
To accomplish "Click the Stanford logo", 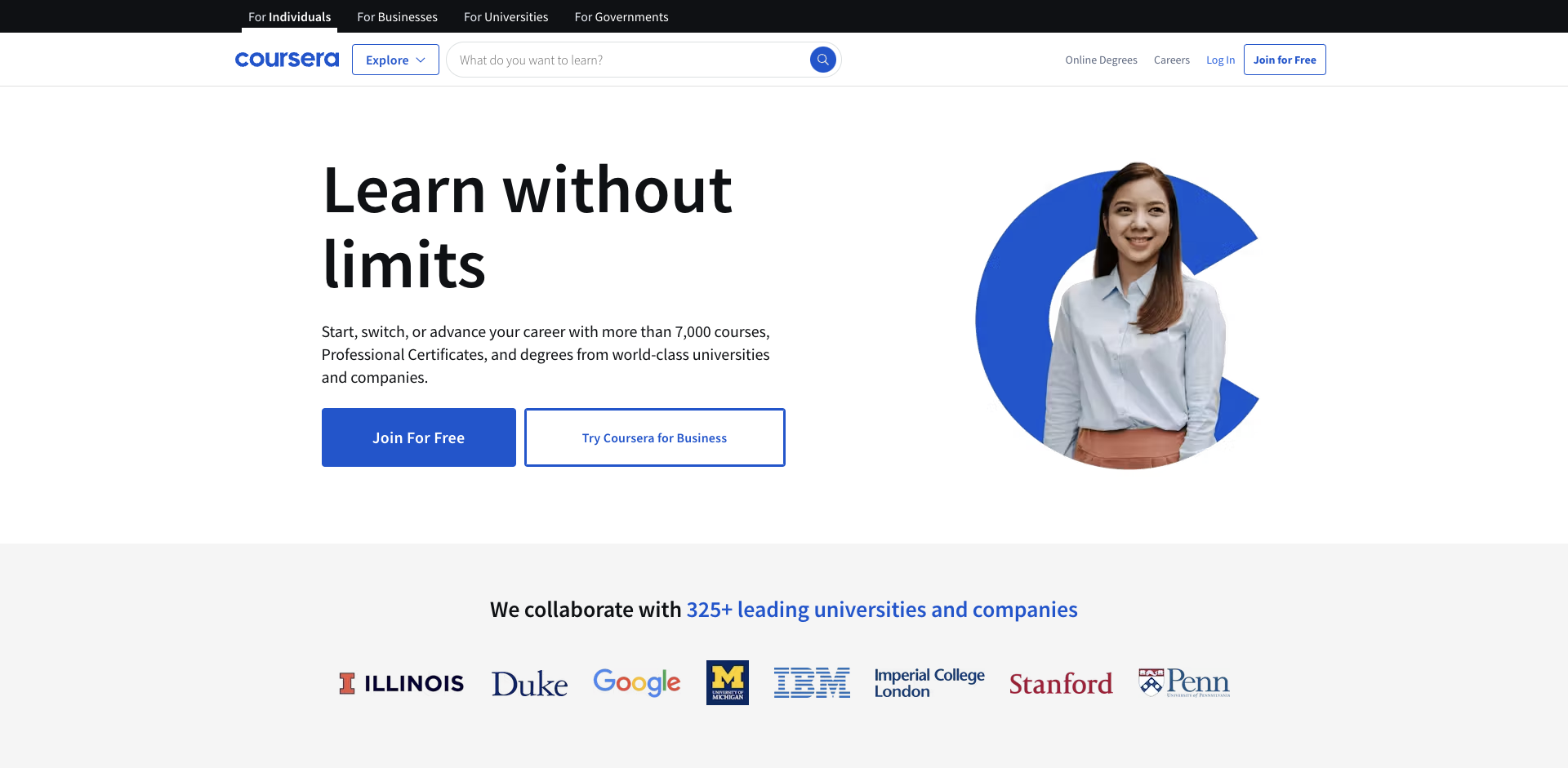I will point(1061,683).
